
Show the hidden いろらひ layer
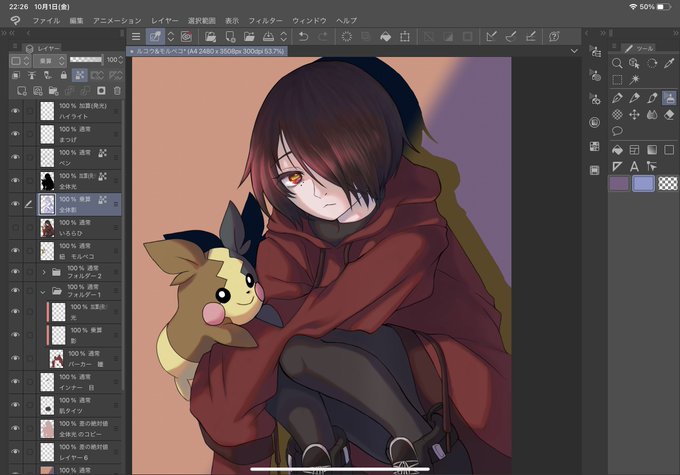(x=15, y=227)
